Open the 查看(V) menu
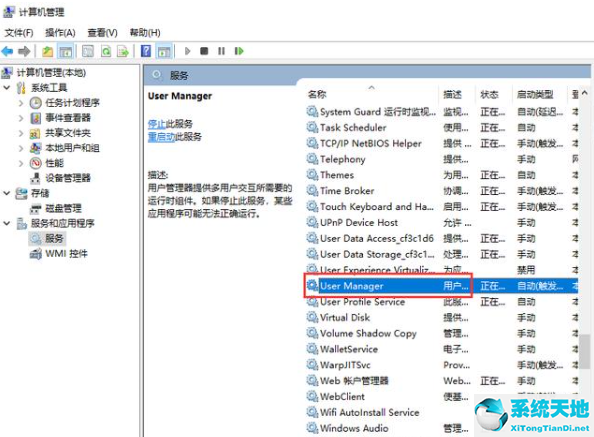Image resolution: width=594 pixels, height=437 pixels. pos(102,33)
